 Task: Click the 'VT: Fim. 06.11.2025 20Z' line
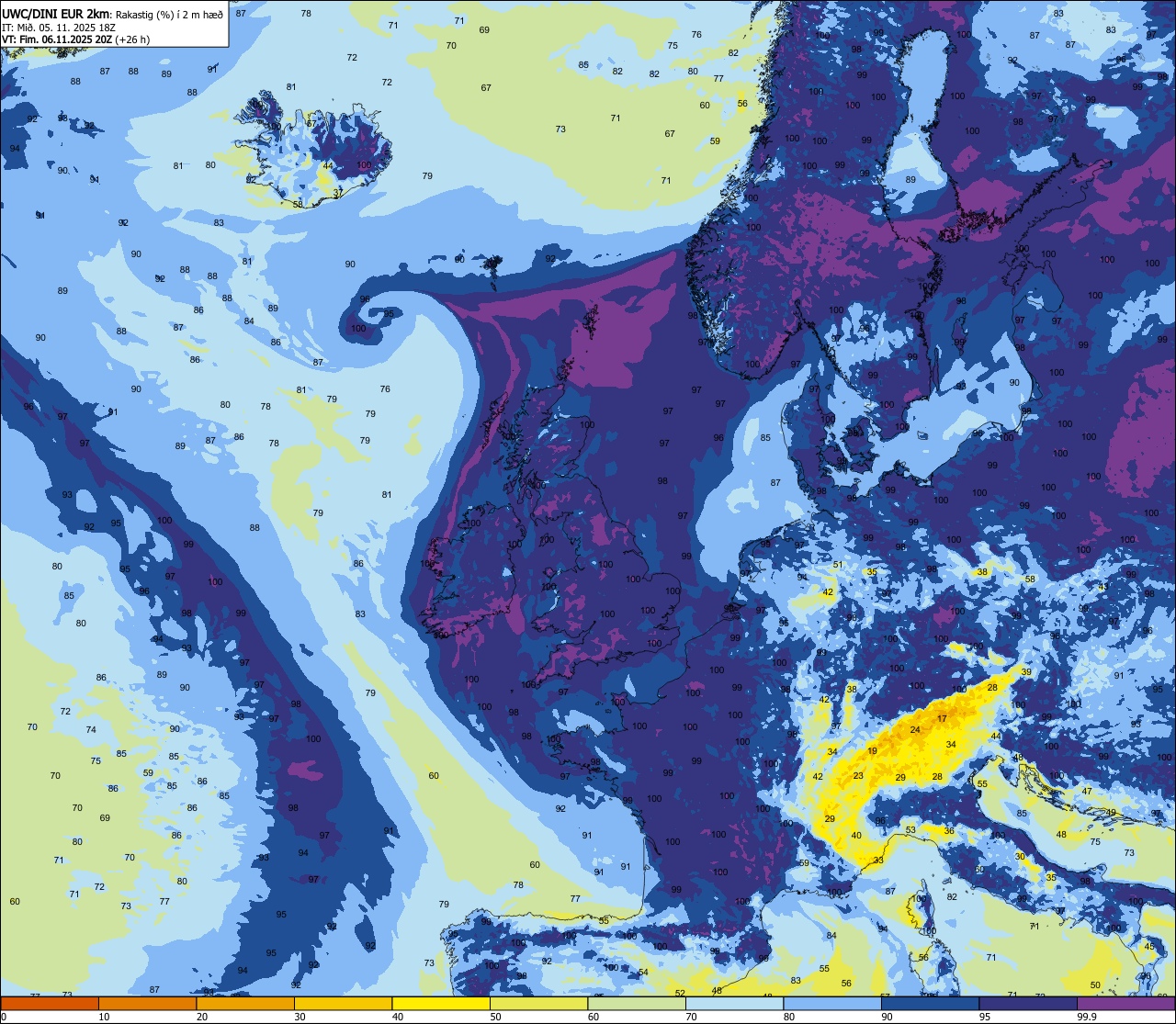point(58,39)
